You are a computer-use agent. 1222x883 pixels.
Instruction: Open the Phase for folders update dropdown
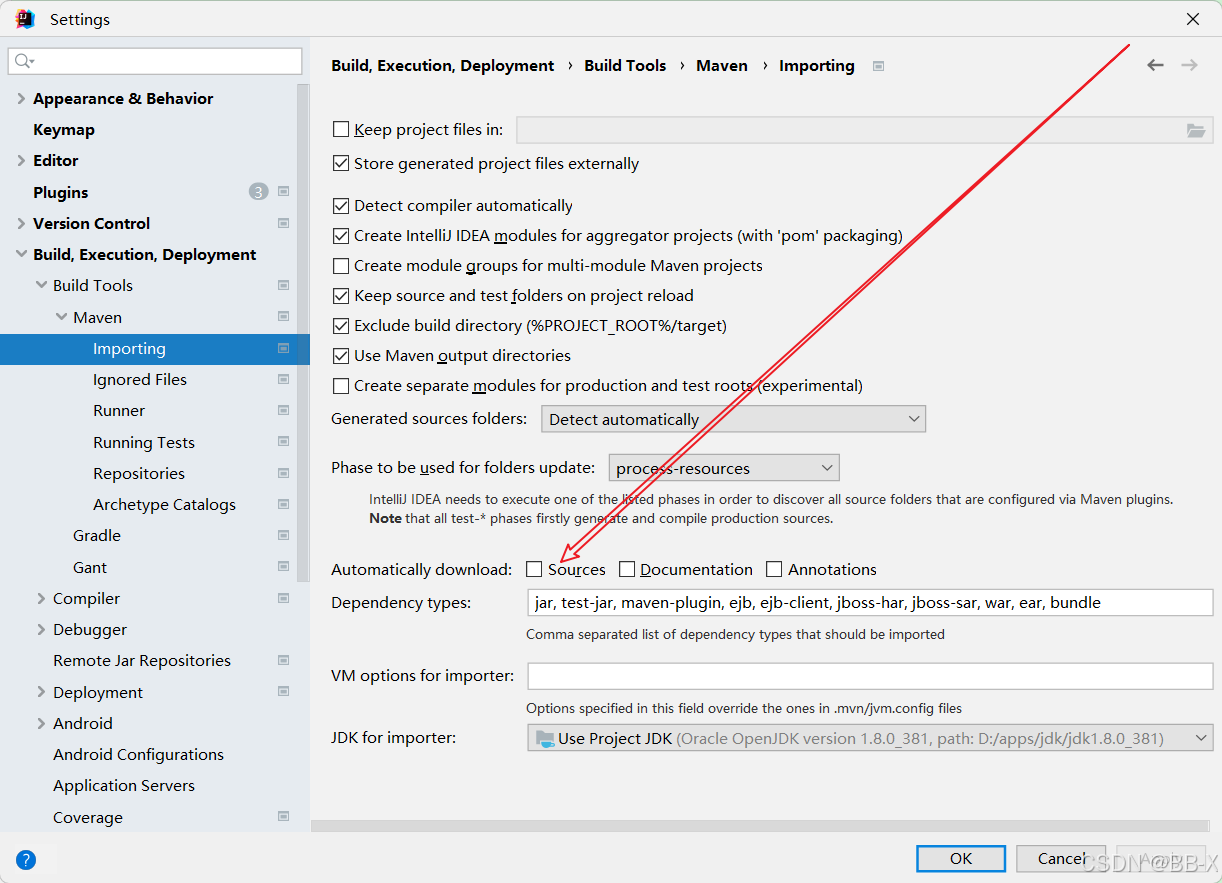724,468
